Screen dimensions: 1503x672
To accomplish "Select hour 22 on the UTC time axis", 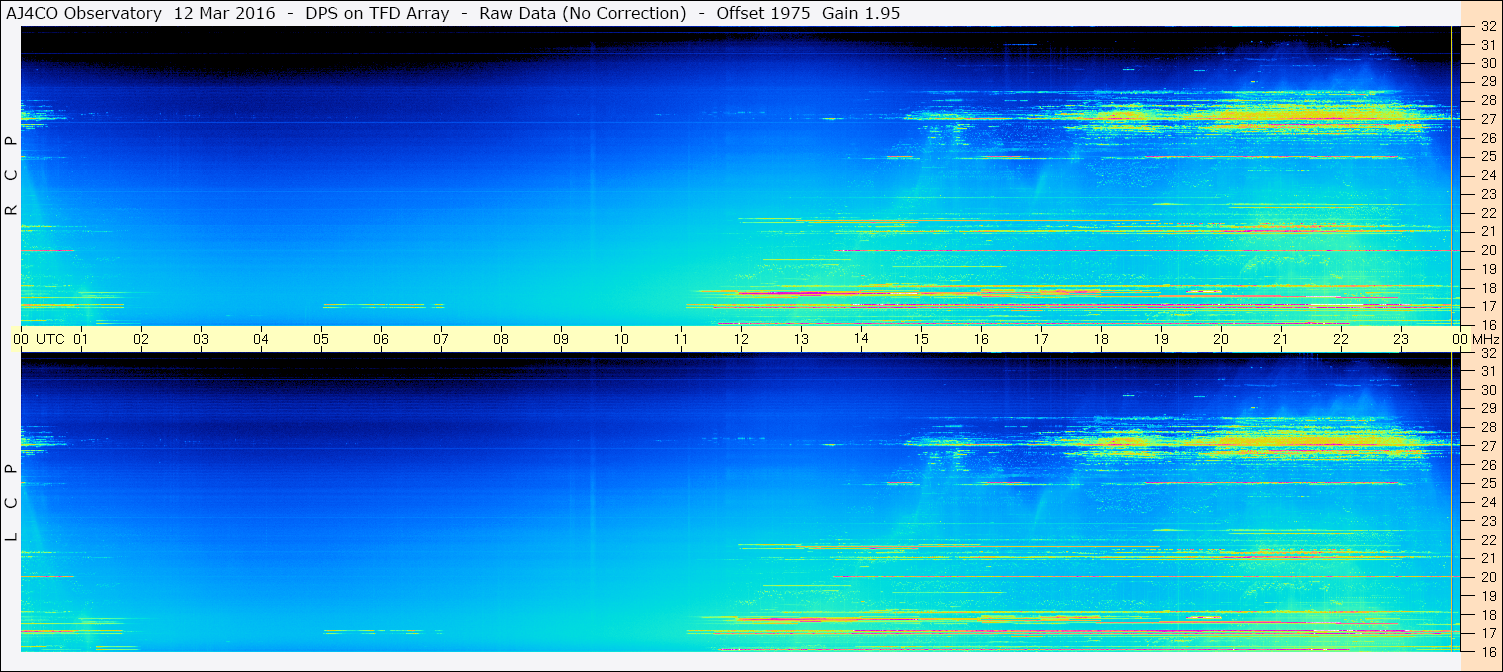I will pyautogui.click(x=1341, y=339).
